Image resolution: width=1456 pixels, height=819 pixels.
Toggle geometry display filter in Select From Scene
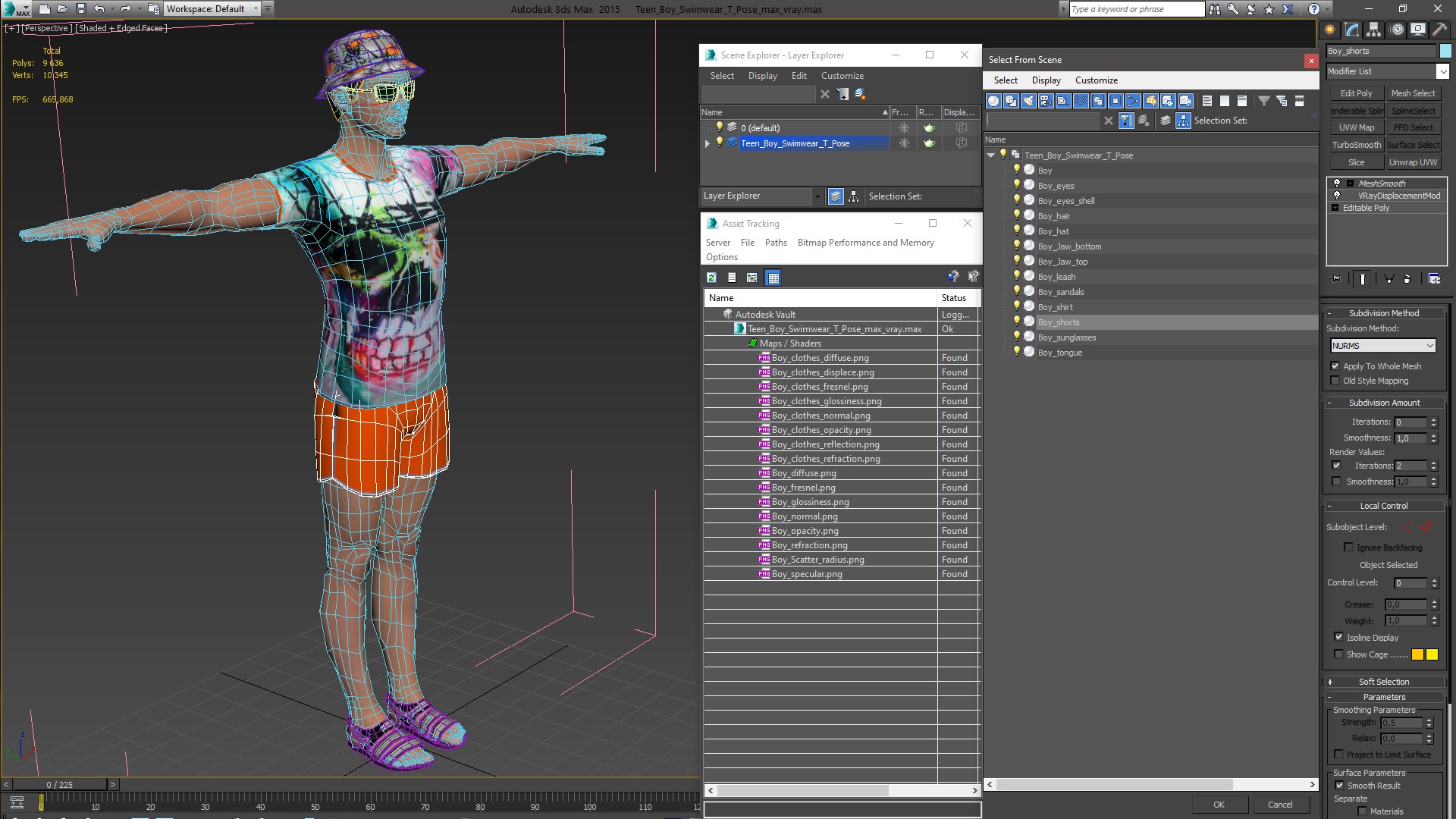993,101
